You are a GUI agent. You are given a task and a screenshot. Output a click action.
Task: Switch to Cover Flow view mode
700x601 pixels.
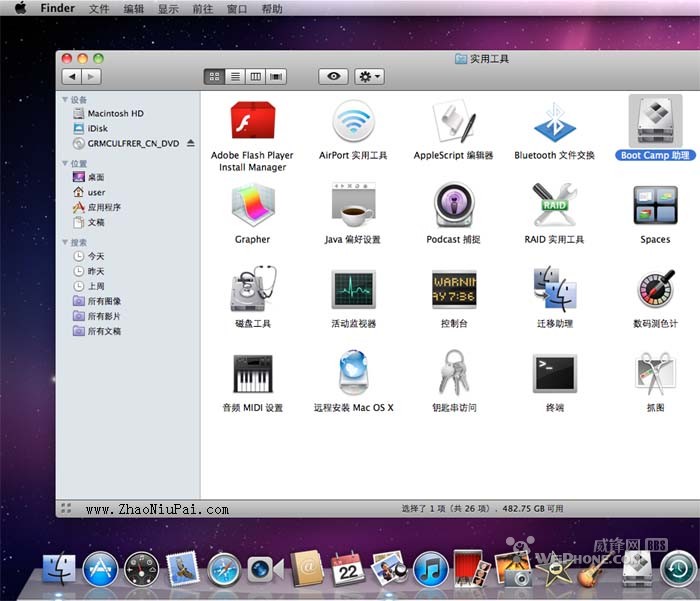[277, 76]
